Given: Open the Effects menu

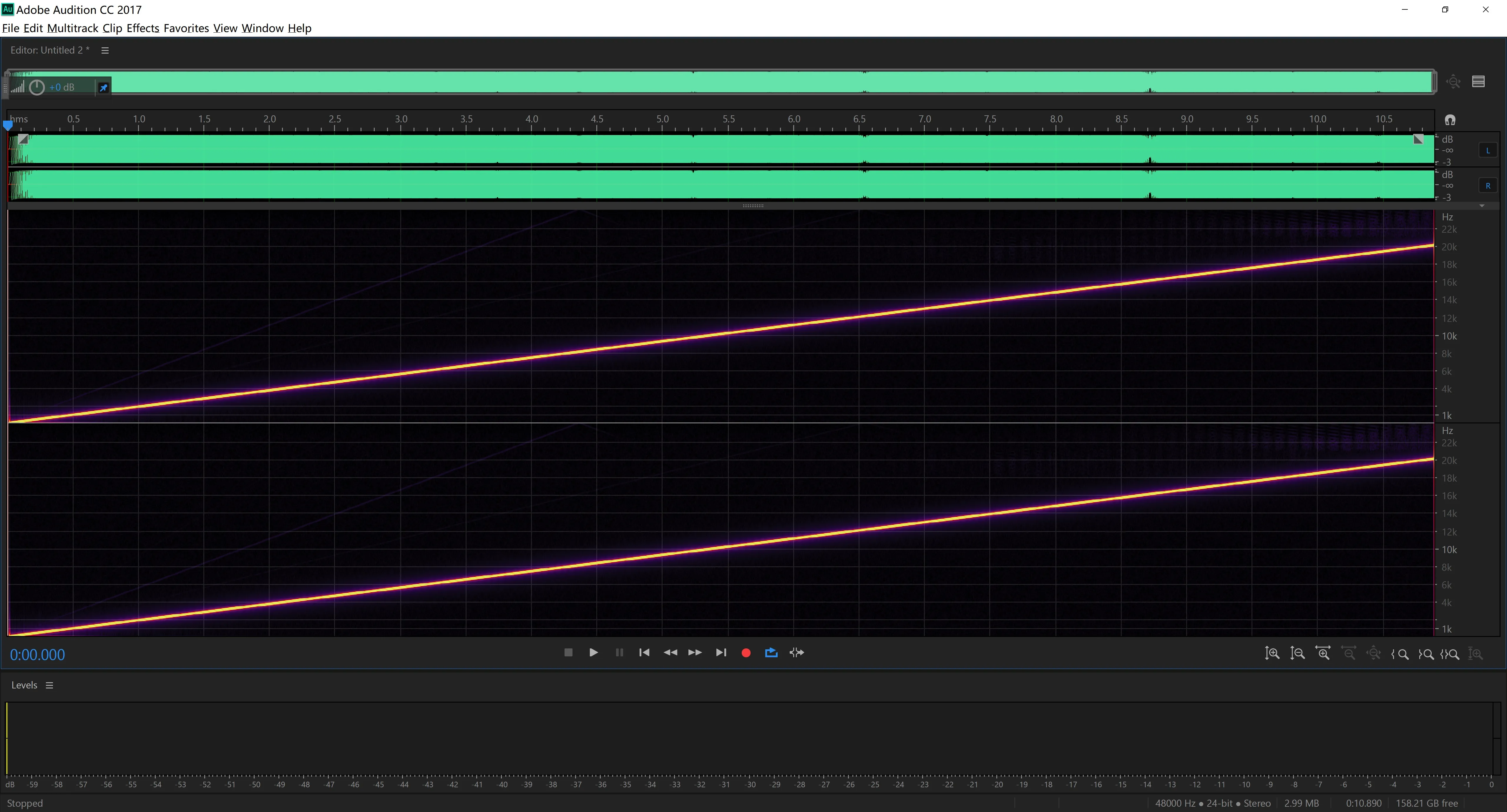Looking at the screenshot, I should pyautogui.click(x=143, y=28).
